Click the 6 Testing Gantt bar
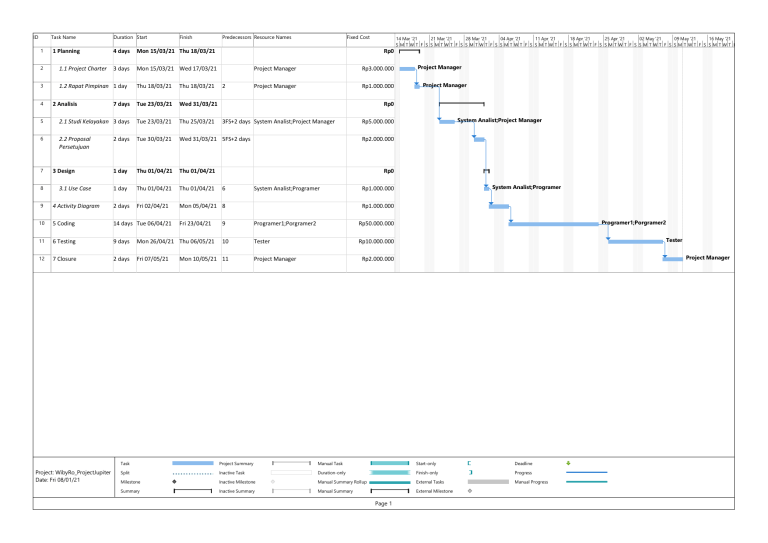Viewport: 768px width, 543px height. [x=635, y=241]
